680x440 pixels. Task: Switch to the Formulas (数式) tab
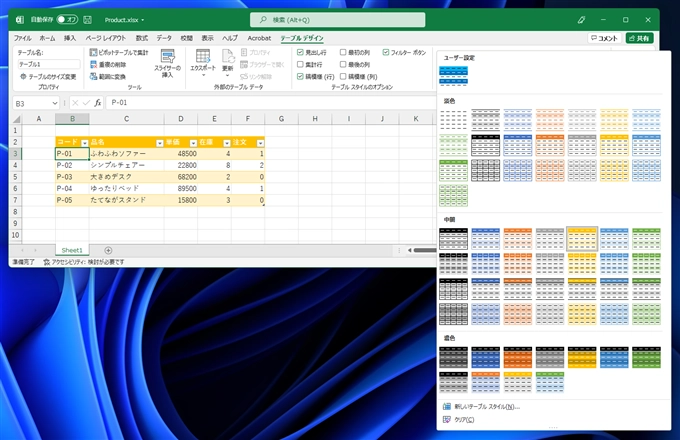(141, 38)
